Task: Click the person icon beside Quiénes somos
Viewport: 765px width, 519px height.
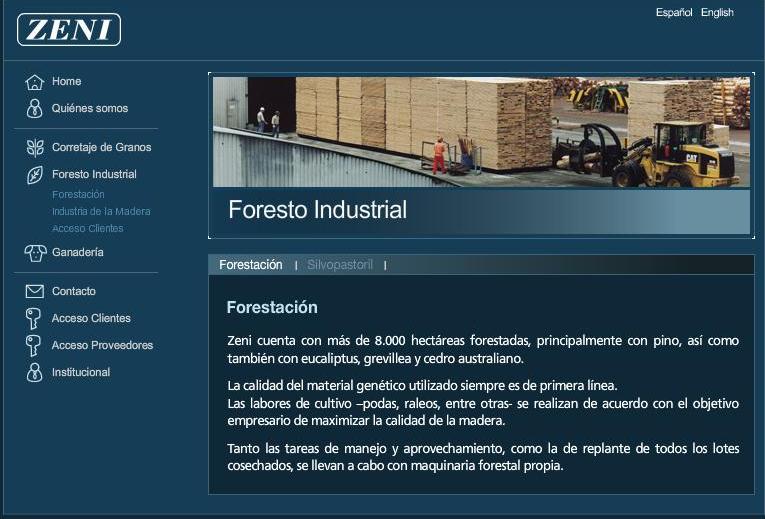Action: [35, 108]
